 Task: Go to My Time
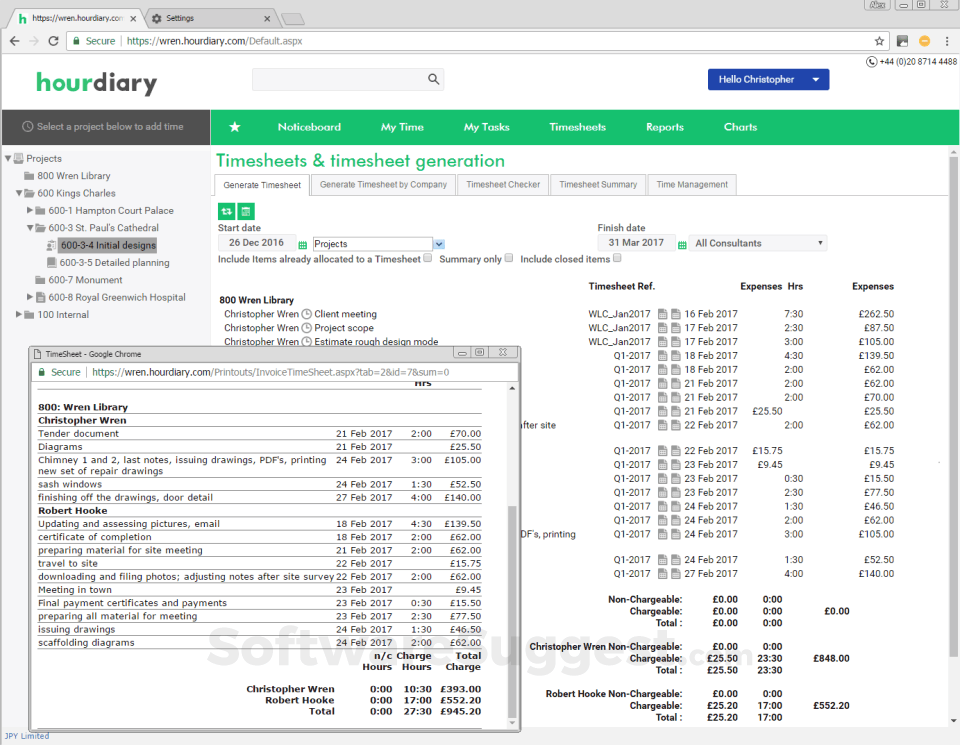pyautogui.click(x=402, y=127)
